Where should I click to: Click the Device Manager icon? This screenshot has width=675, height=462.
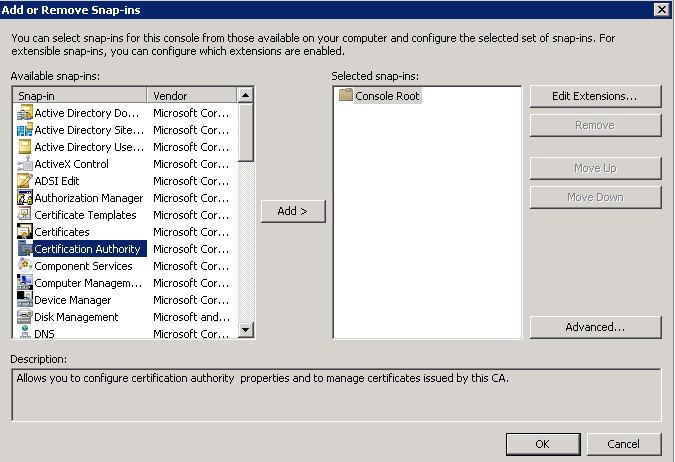[25, 300]
